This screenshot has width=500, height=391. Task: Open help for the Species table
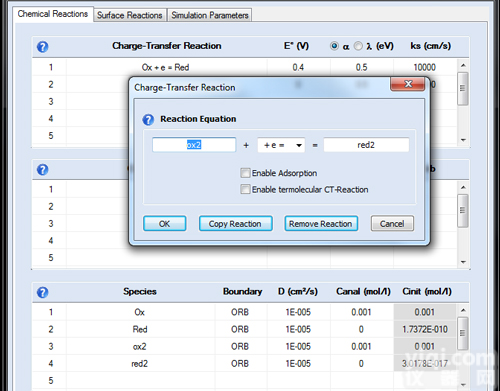click(x=42, y=292)
